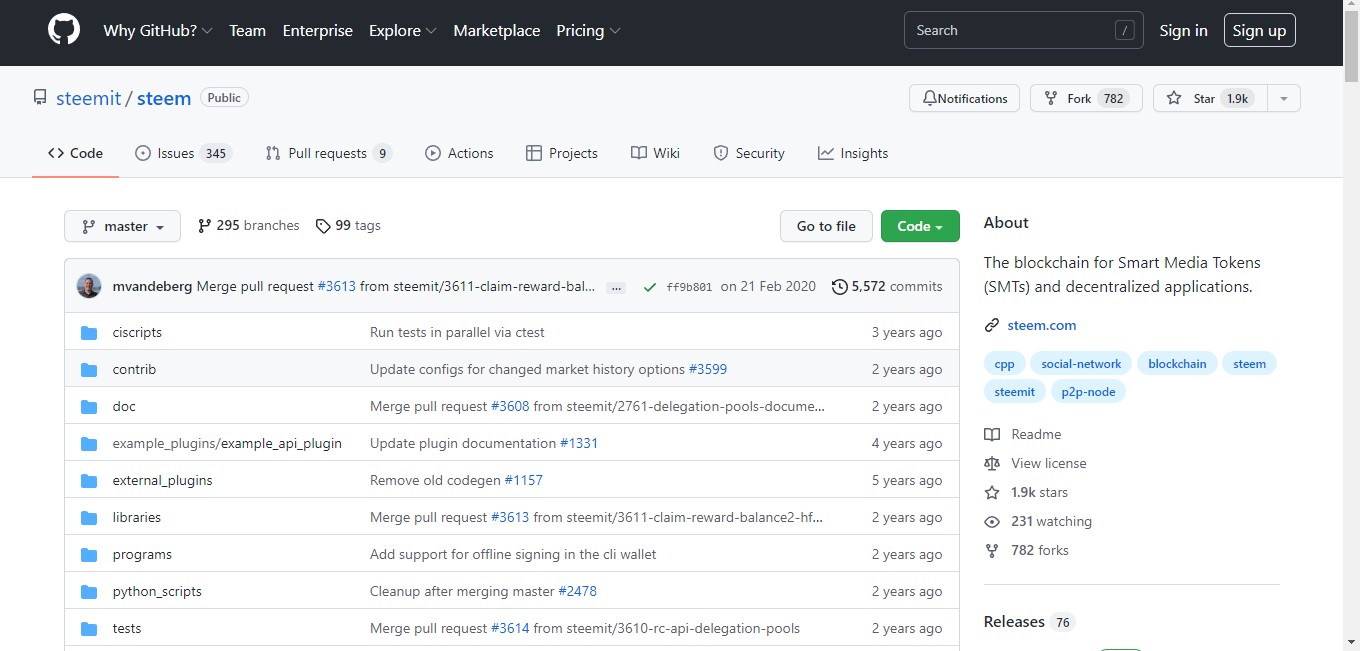Click the star icon next to 1.9k stars
1360x651 pixels.
click(x=992, y=492)
